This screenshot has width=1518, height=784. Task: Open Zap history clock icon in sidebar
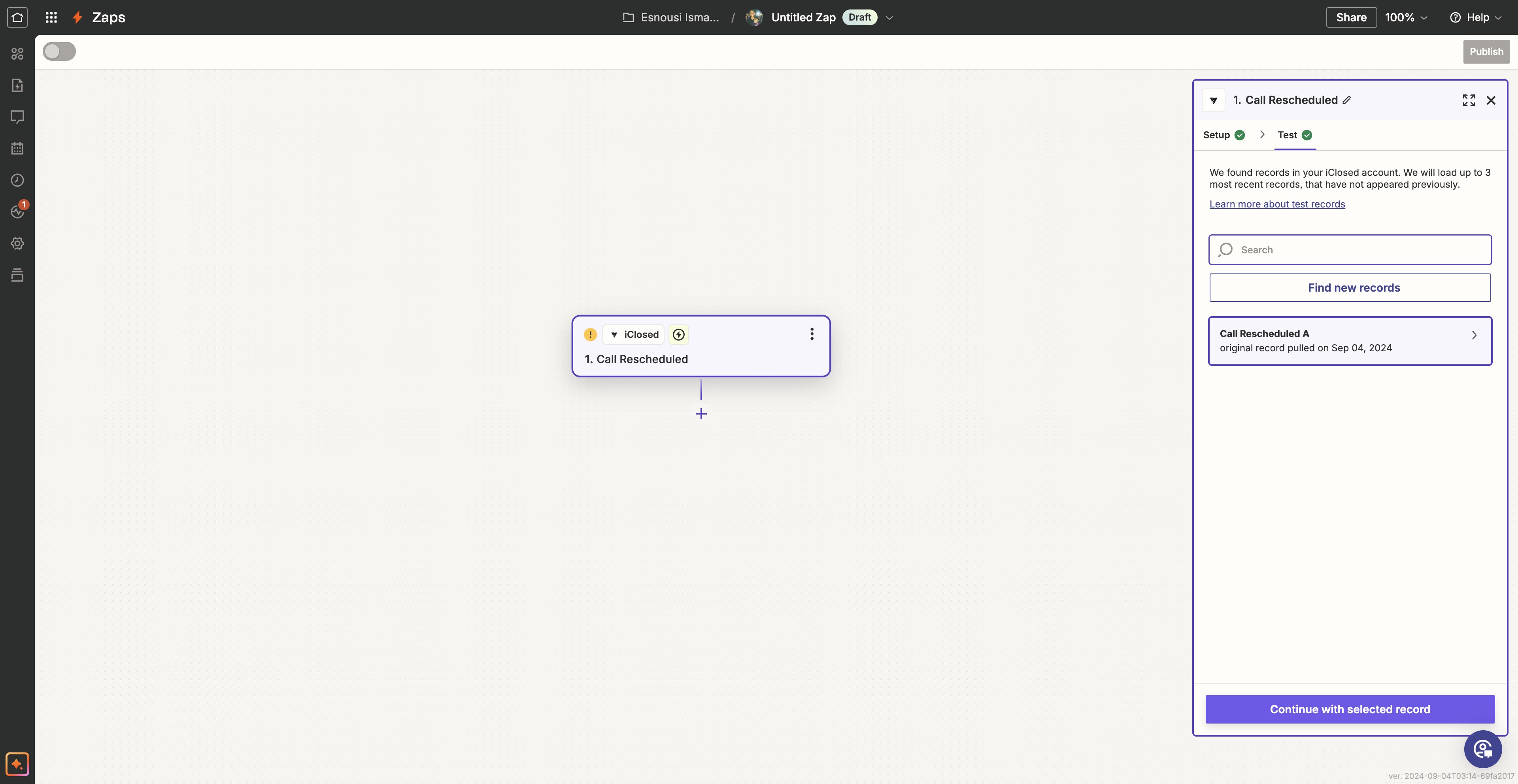(x=17, y=180)
